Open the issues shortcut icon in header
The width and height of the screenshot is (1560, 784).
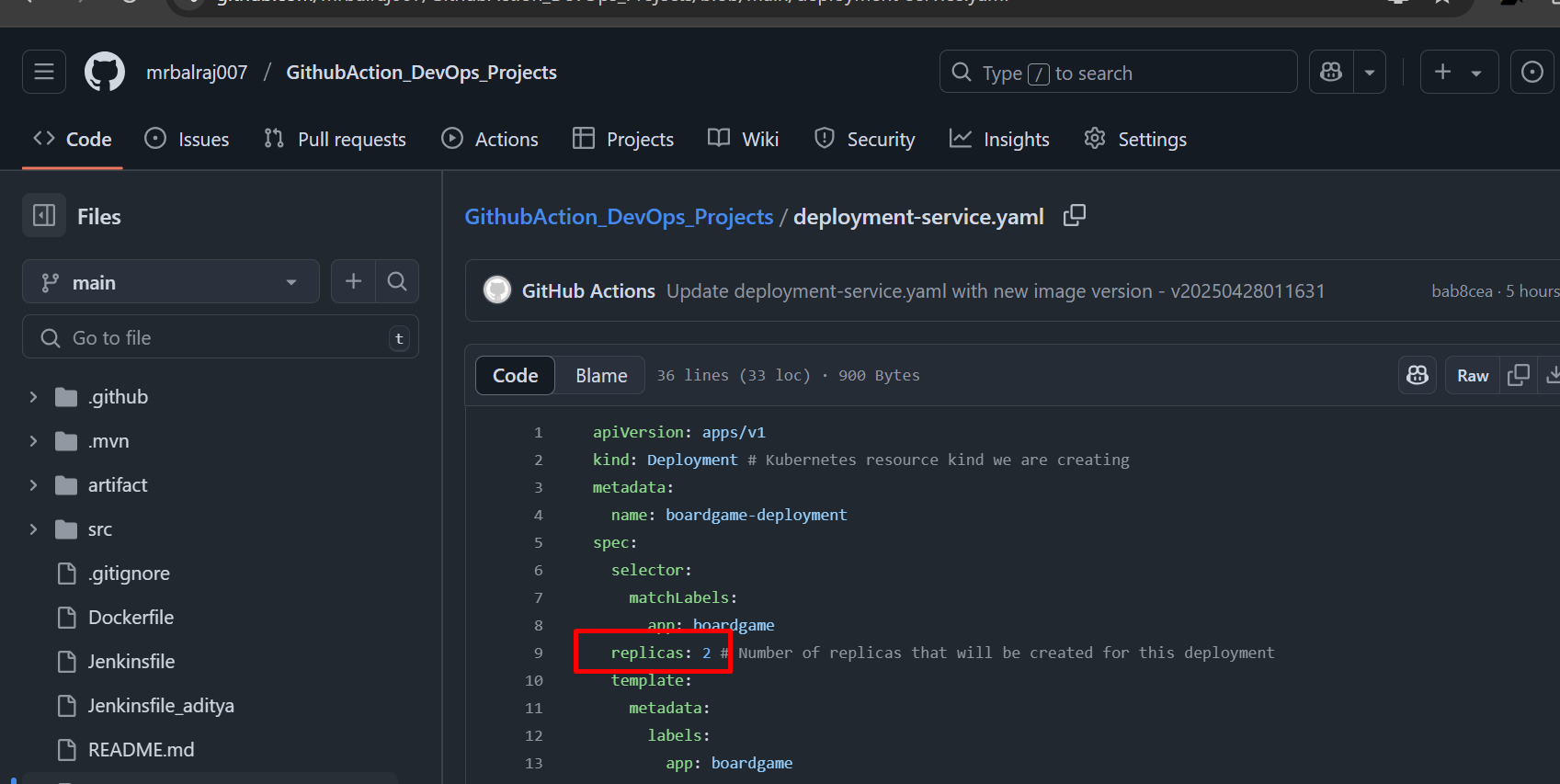pyautogui.click(x=1532, y=72)
